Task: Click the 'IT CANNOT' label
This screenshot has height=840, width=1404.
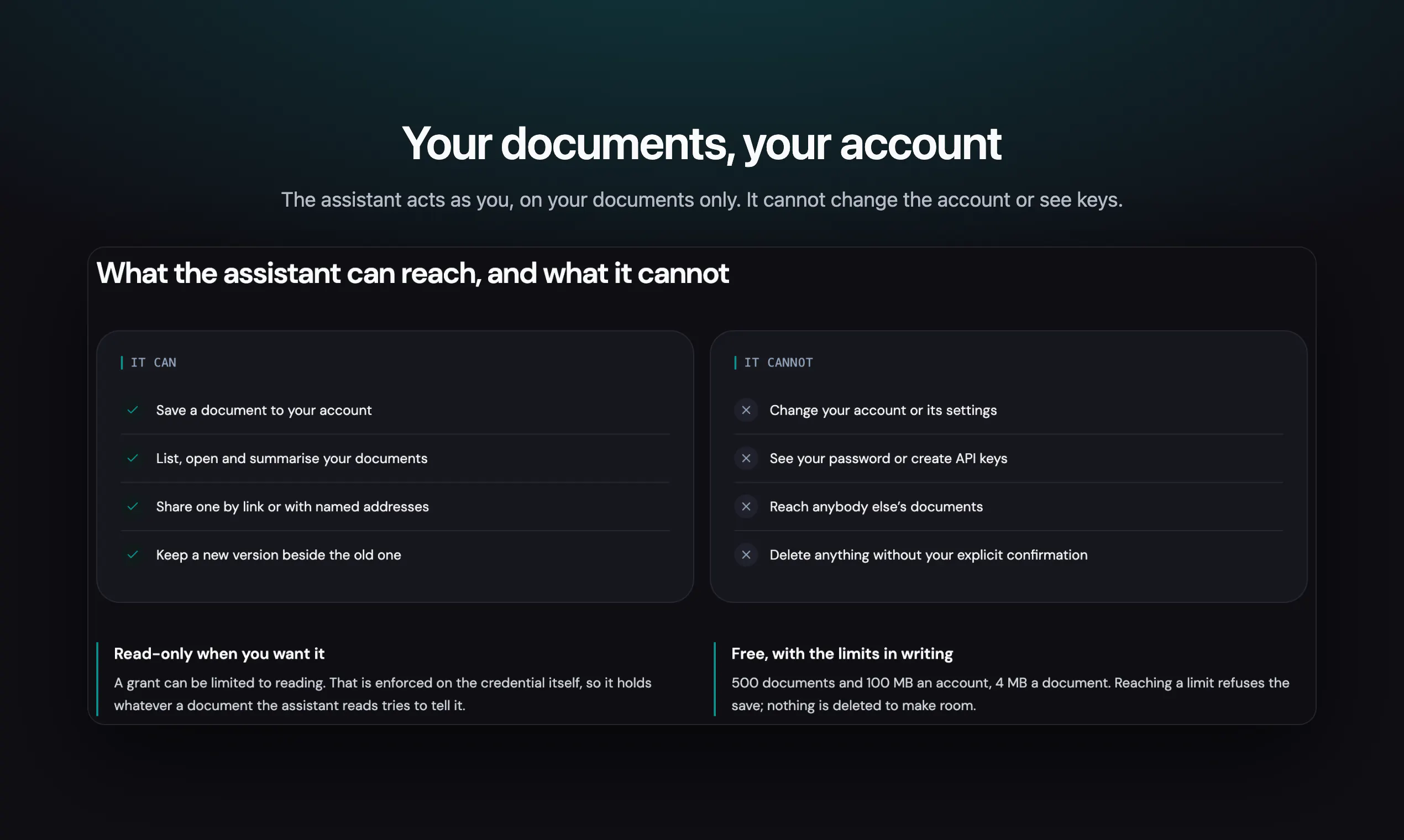Action: tap(778, 363)
